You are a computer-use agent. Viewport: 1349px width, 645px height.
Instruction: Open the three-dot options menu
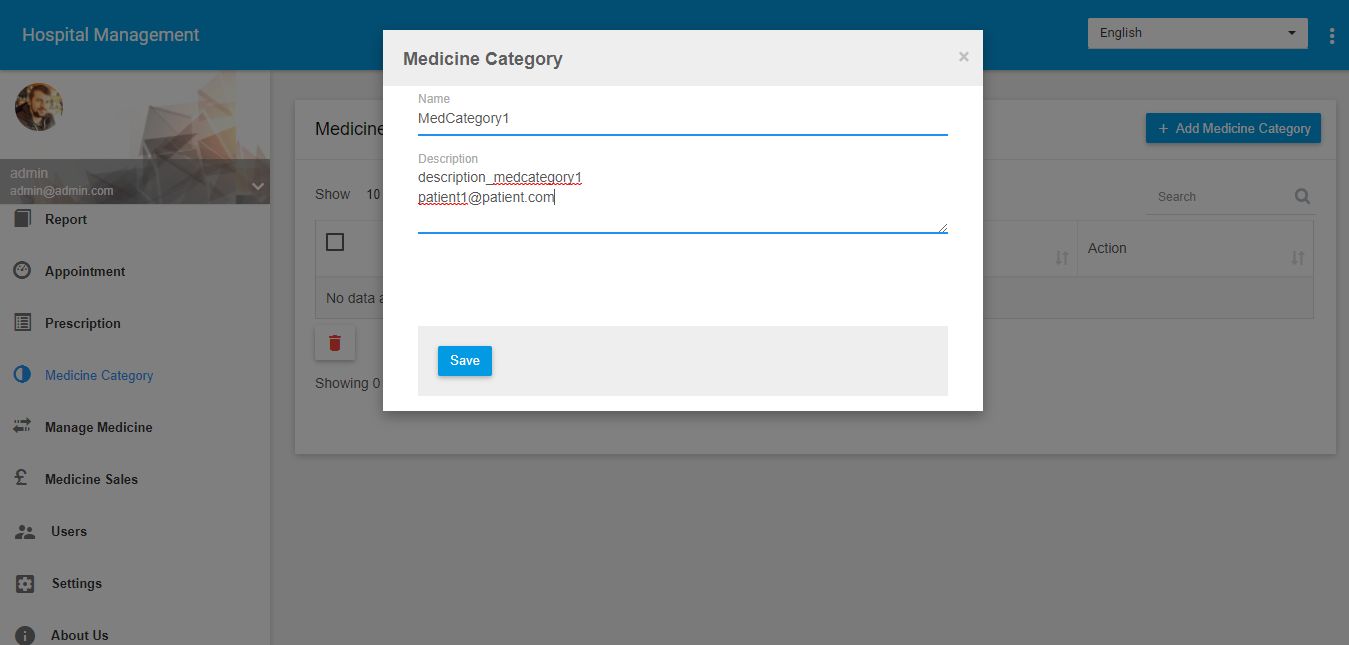(x=1332, y=36)
